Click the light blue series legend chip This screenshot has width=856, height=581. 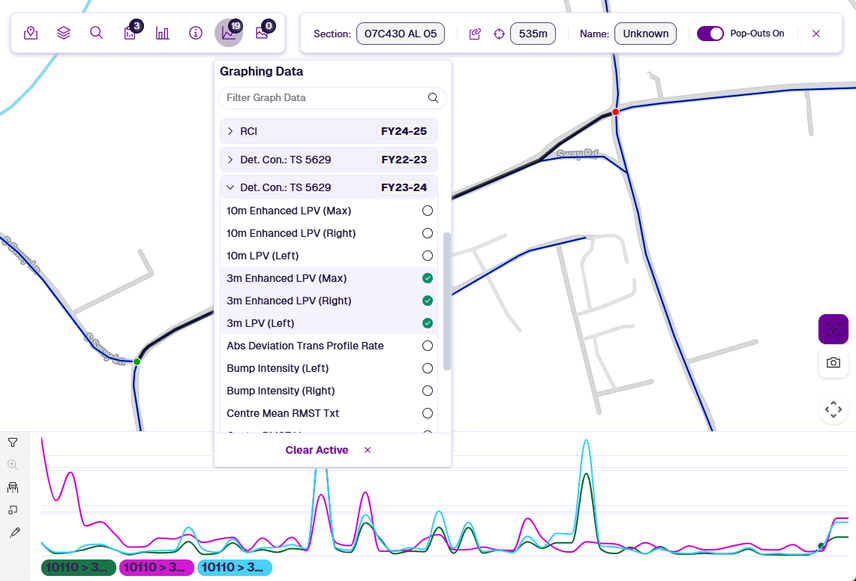[x=235, y=567]
